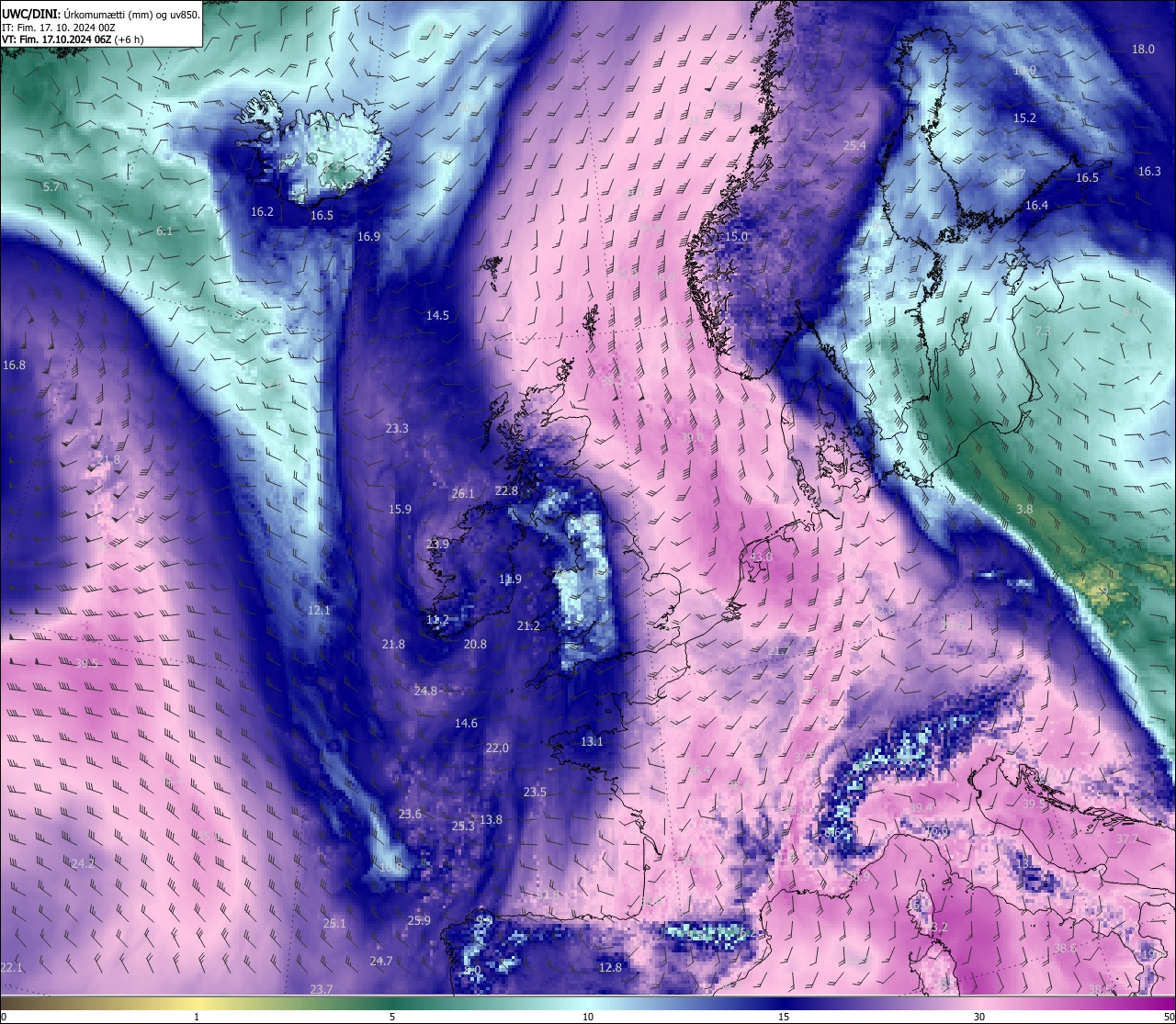Click the 11.9 value over Ireland
Viewport: 1176px width, 1024px height.
point(510,580)
